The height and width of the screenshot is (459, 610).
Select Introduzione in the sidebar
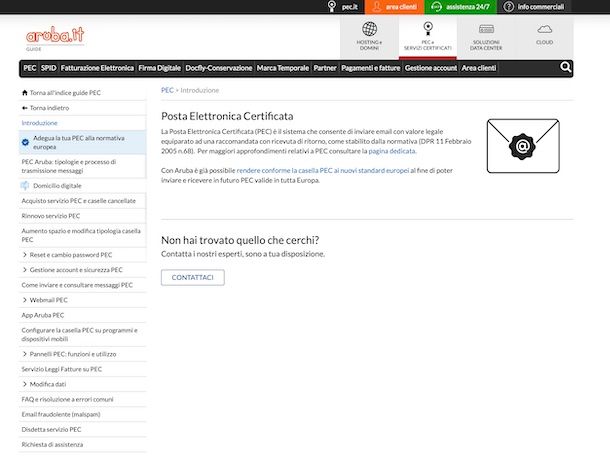39,123
